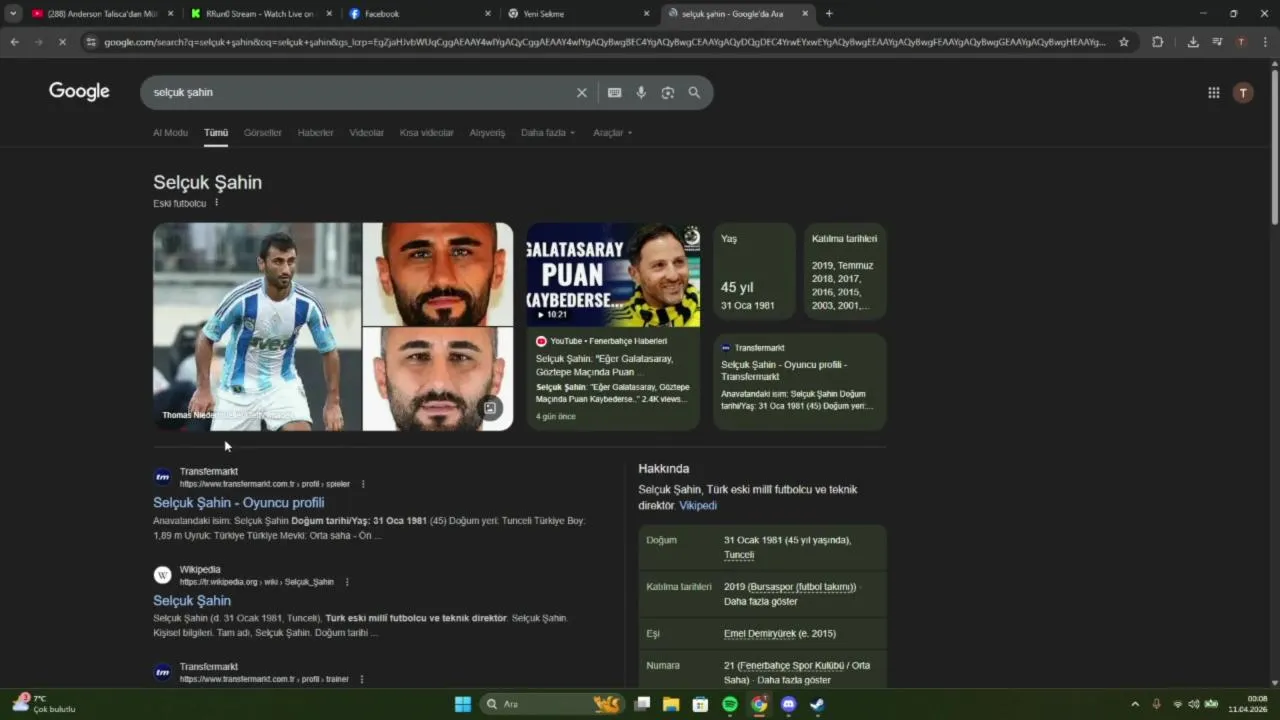Expand the Daha fazla search menu
1280x720 pixels.
[548, 133]
